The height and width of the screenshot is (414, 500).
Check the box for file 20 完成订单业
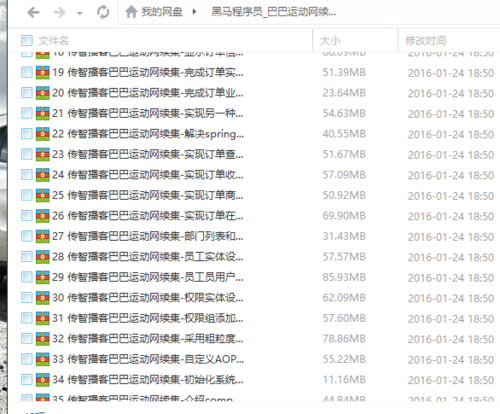click(x=27, y=93)
